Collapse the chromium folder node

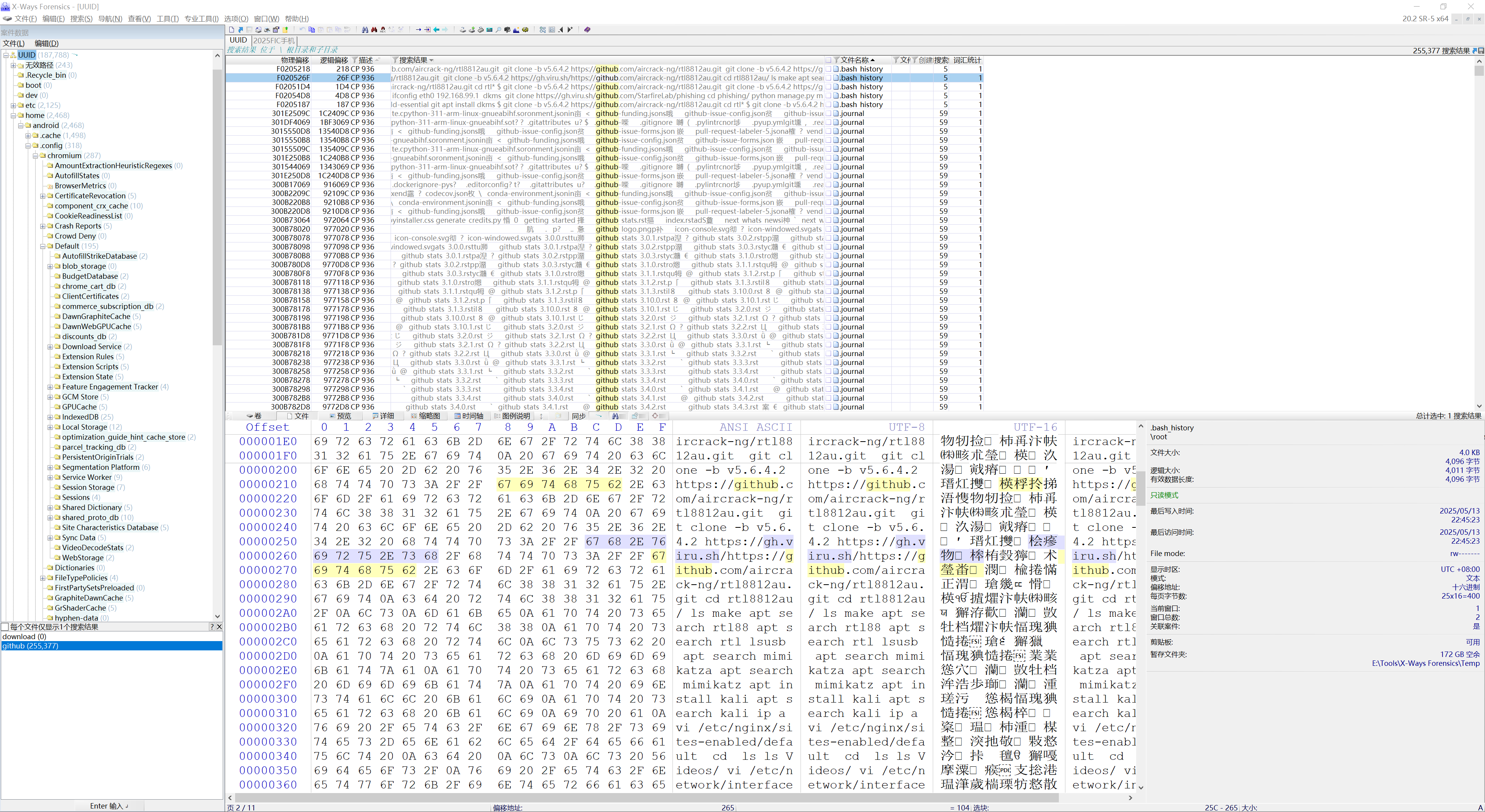click(35, 155)
